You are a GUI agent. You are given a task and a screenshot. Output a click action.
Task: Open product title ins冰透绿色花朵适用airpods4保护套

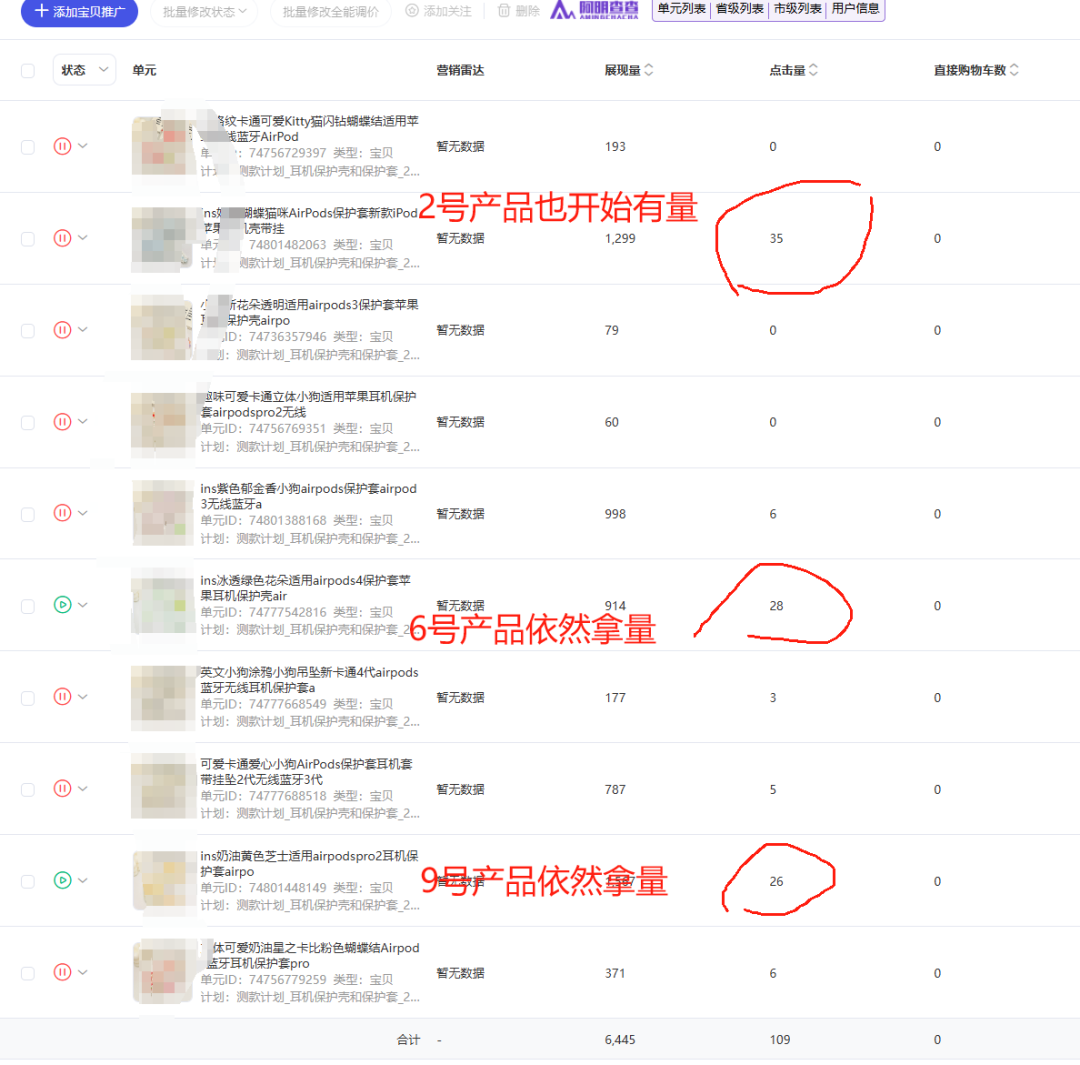[305, 588]
